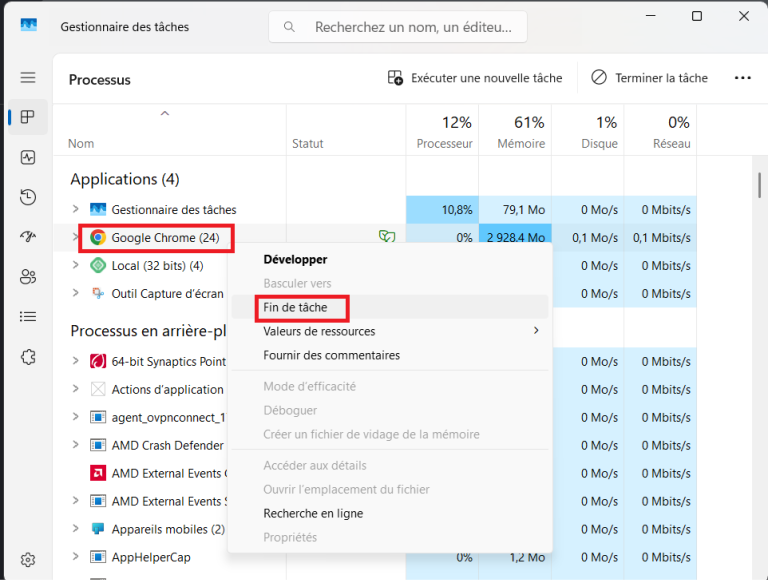
Task: Open the hamburger navigation menu
Action: [x=28, y=77]
